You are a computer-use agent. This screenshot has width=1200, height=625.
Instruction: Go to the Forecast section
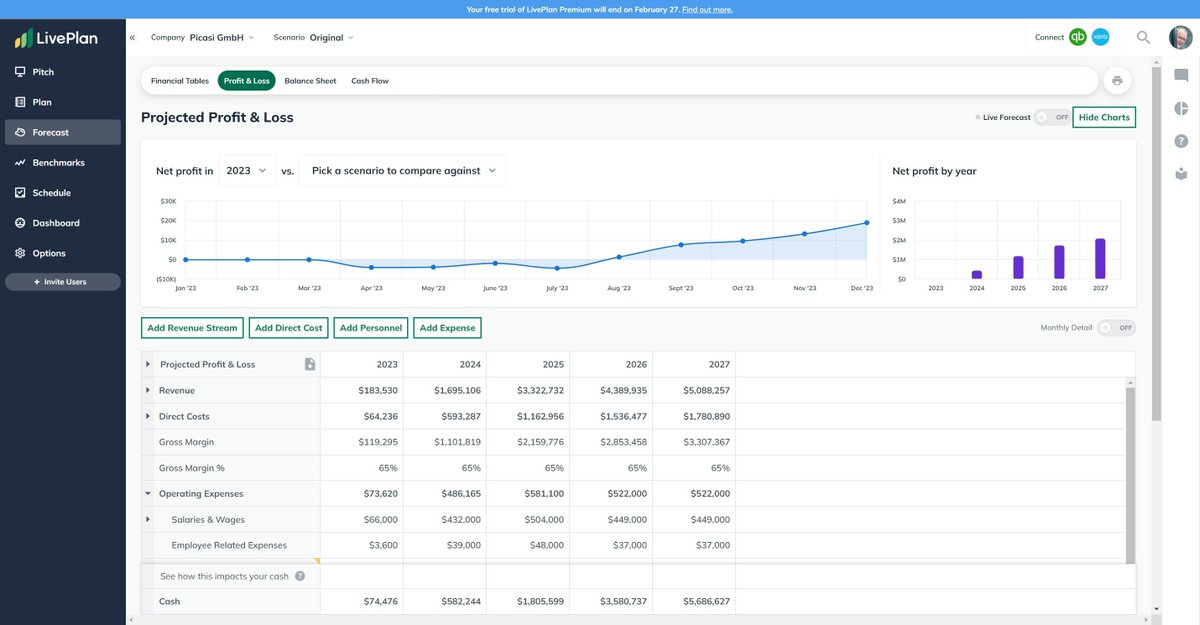[x=63, y=132]
